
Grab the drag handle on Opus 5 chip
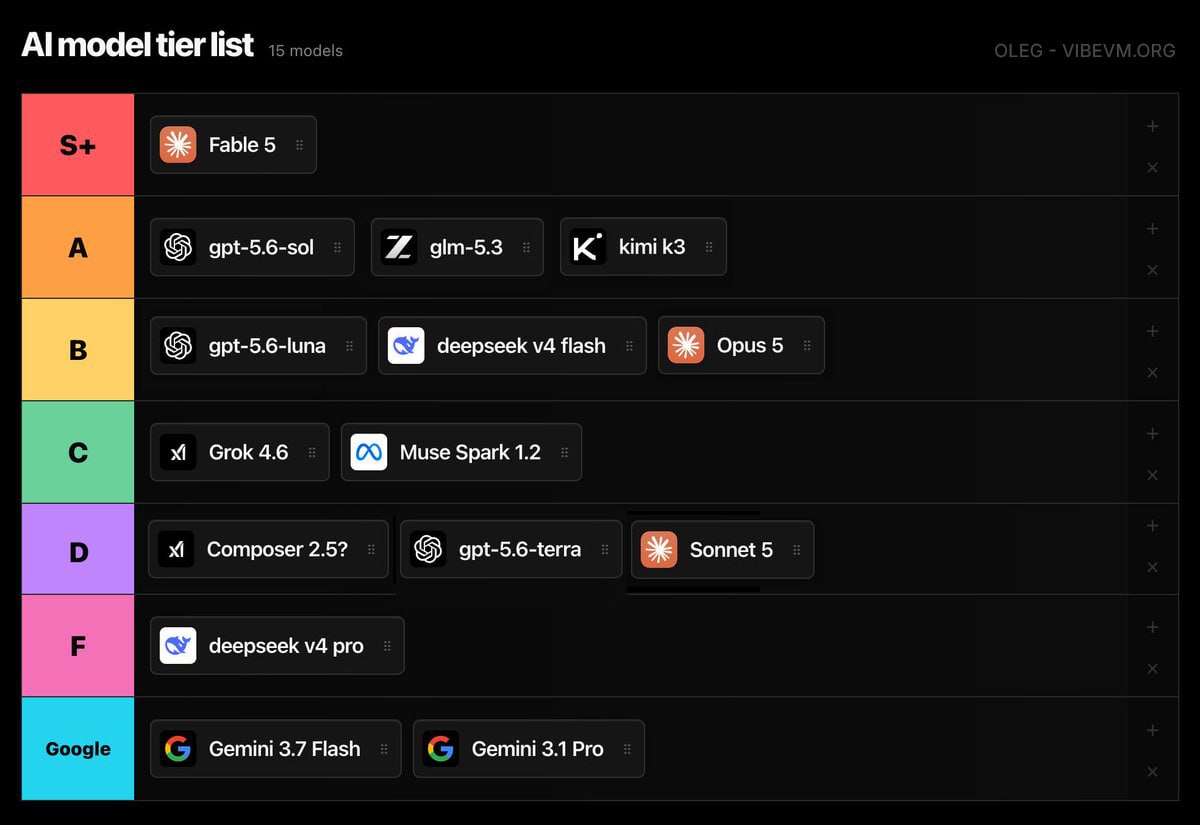pyautogui.click(x=807, y=346)
